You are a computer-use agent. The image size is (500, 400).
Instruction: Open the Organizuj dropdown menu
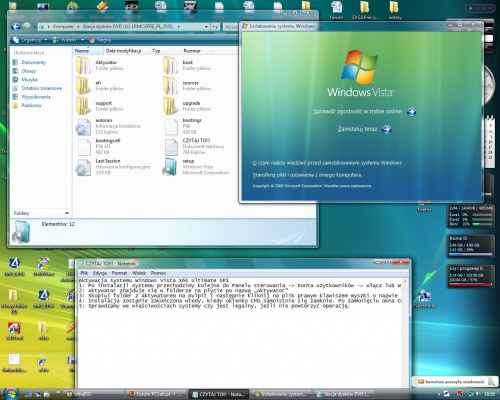(x=30, y=40)
